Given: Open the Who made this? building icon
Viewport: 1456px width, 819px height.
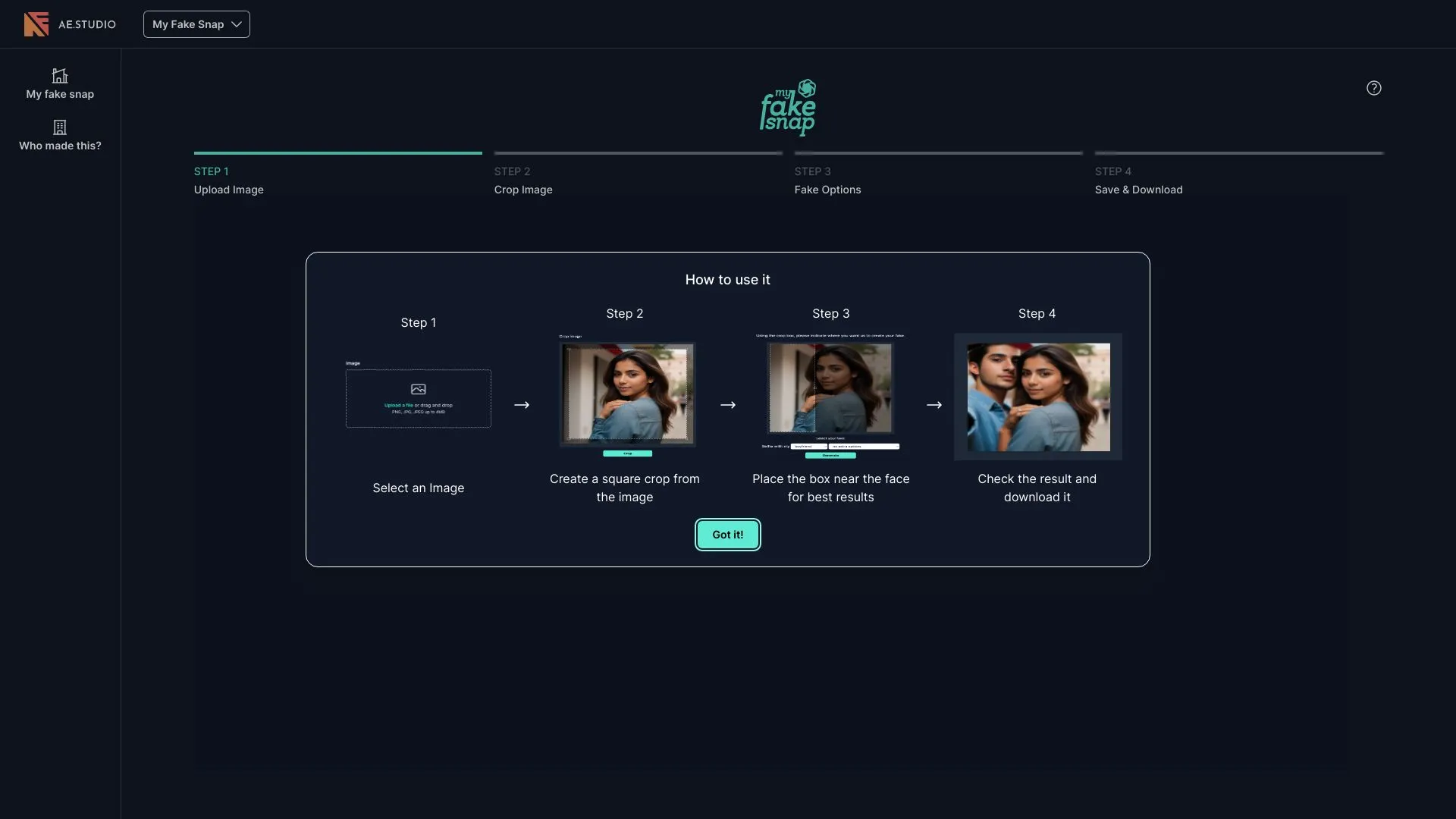Looking at the screenshot, I should [60, 127].
